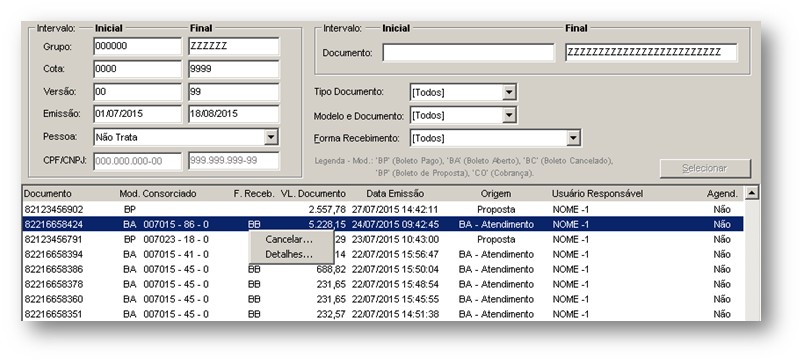
Task: Click consorciado 007023 - 18 - 0
Action: pyautogui.click(x=176, y=239)
